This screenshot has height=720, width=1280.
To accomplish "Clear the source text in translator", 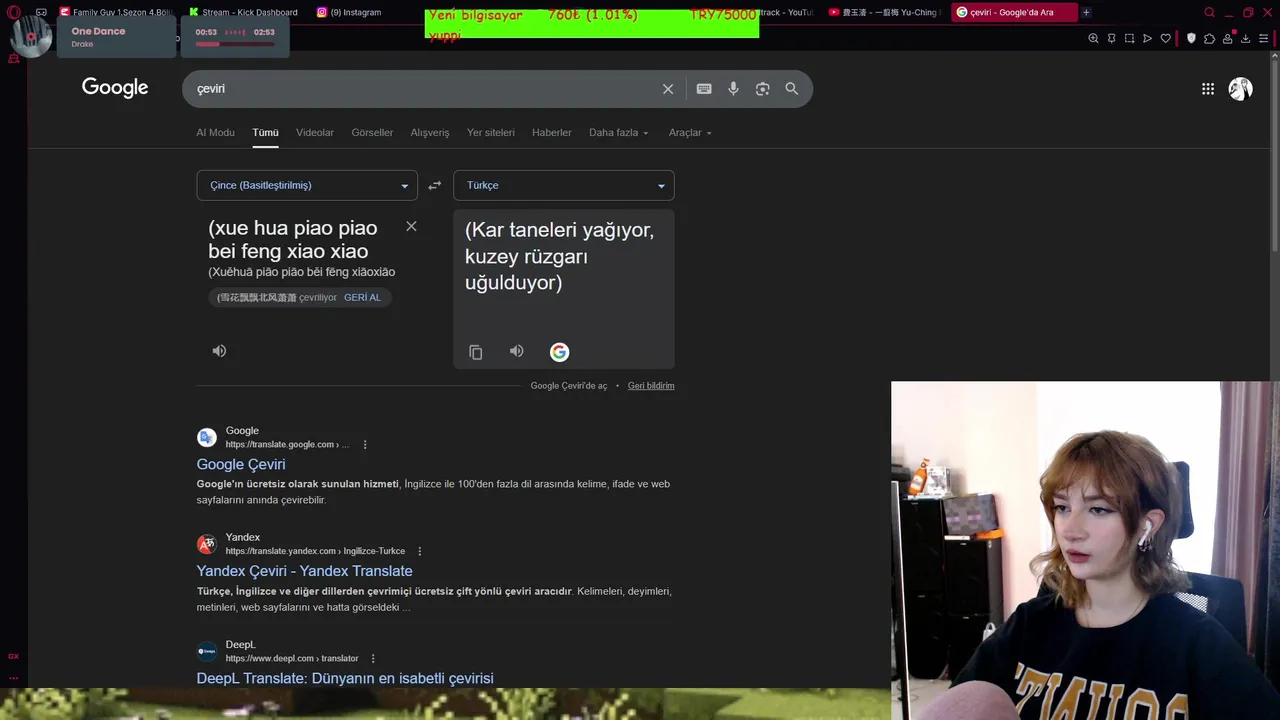I will click(411, 226).
